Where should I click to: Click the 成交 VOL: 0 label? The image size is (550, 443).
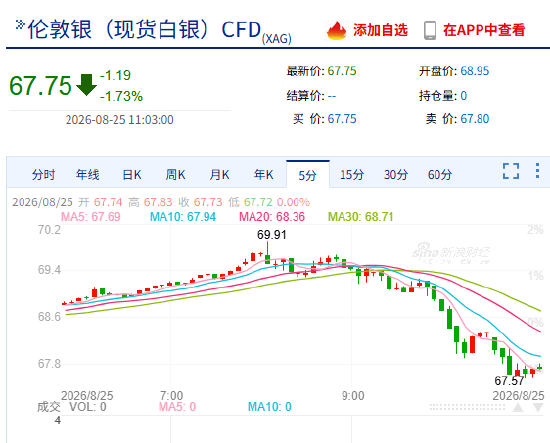(x=72, y=407)
